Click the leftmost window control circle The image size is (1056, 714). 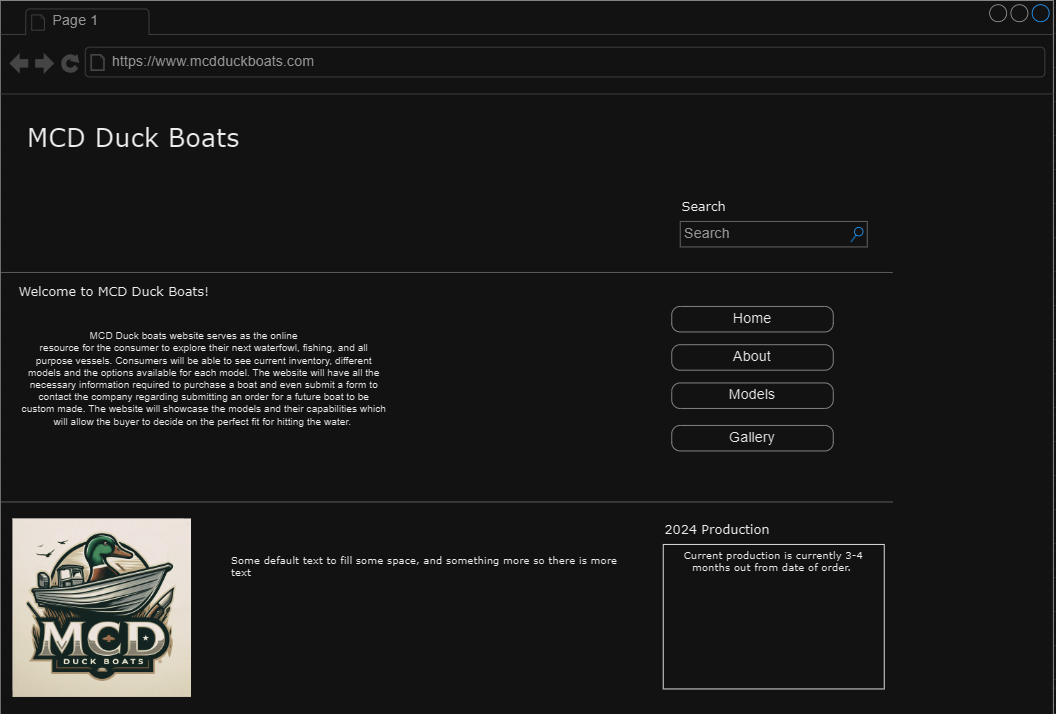coord(998,13)
